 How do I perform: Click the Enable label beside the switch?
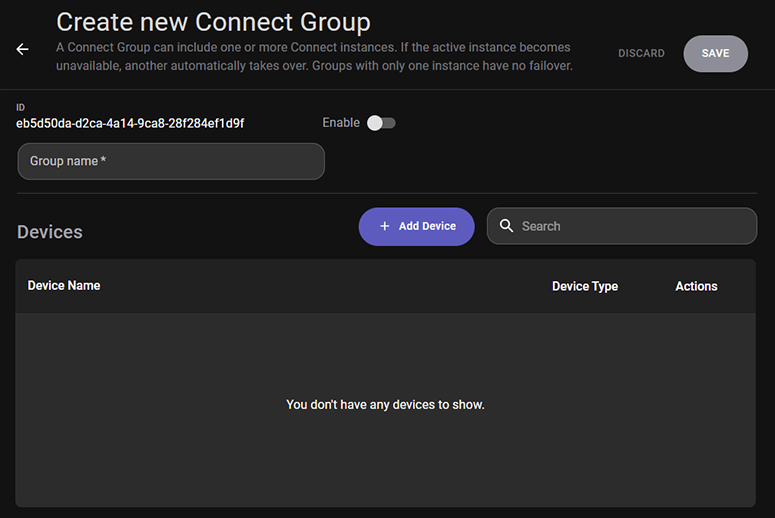coord(340,123)
